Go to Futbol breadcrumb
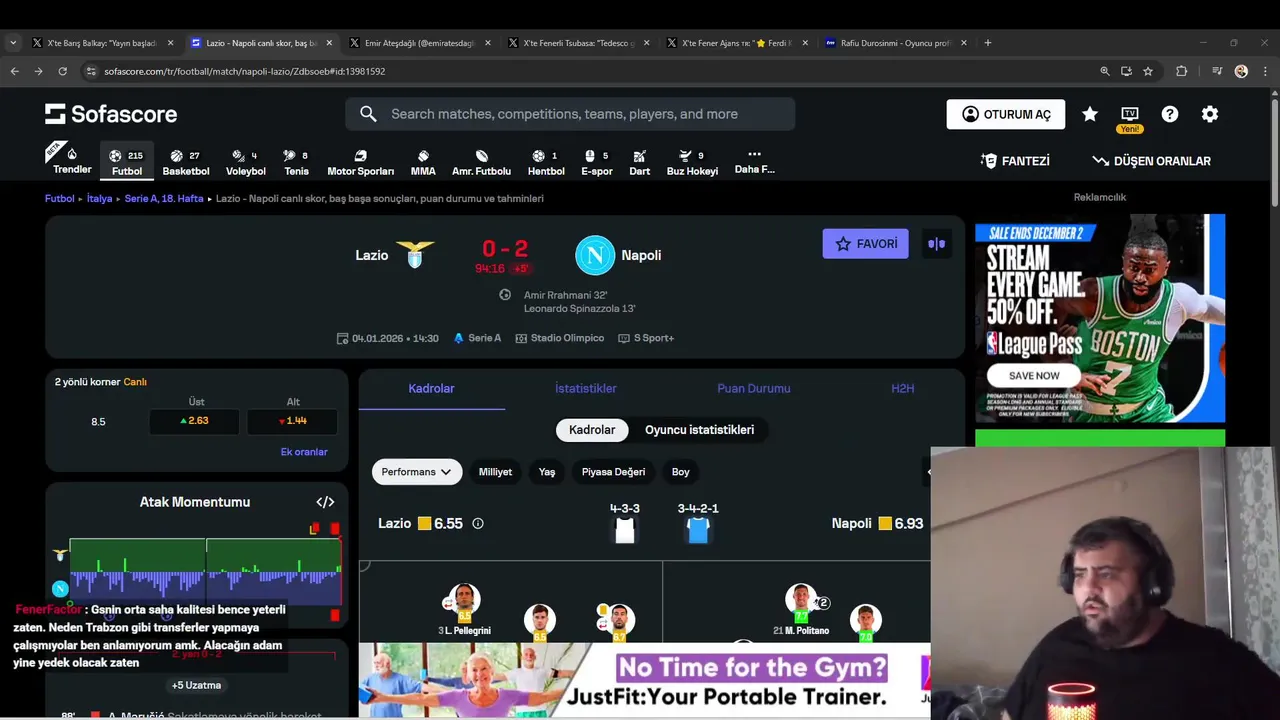The height and width of the screenshot is (720, 1280). [60, 198]
